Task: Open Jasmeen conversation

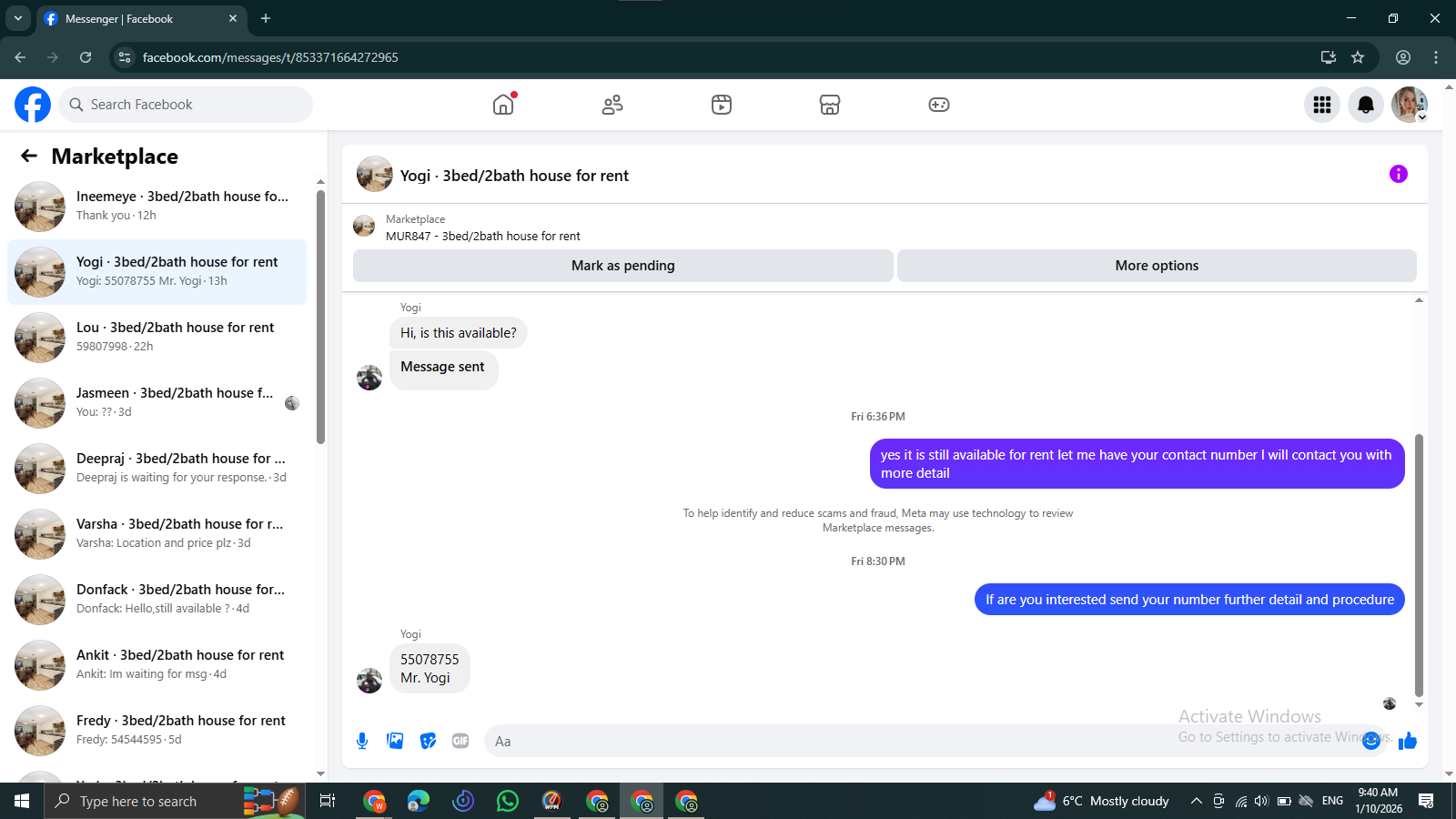Action: (157, 403)
